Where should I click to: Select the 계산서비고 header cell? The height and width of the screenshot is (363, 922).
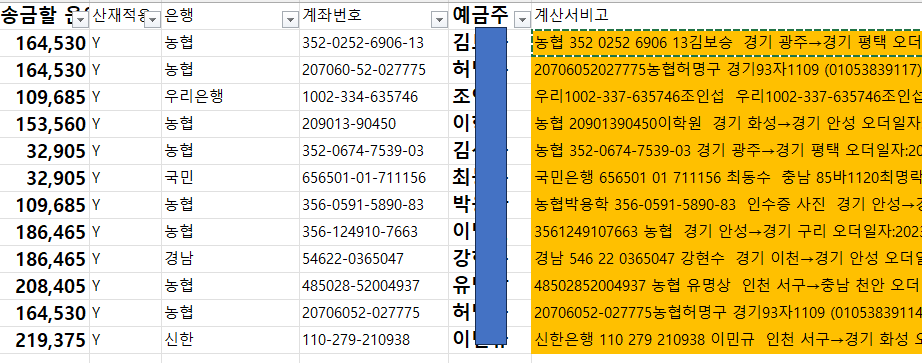727,16
